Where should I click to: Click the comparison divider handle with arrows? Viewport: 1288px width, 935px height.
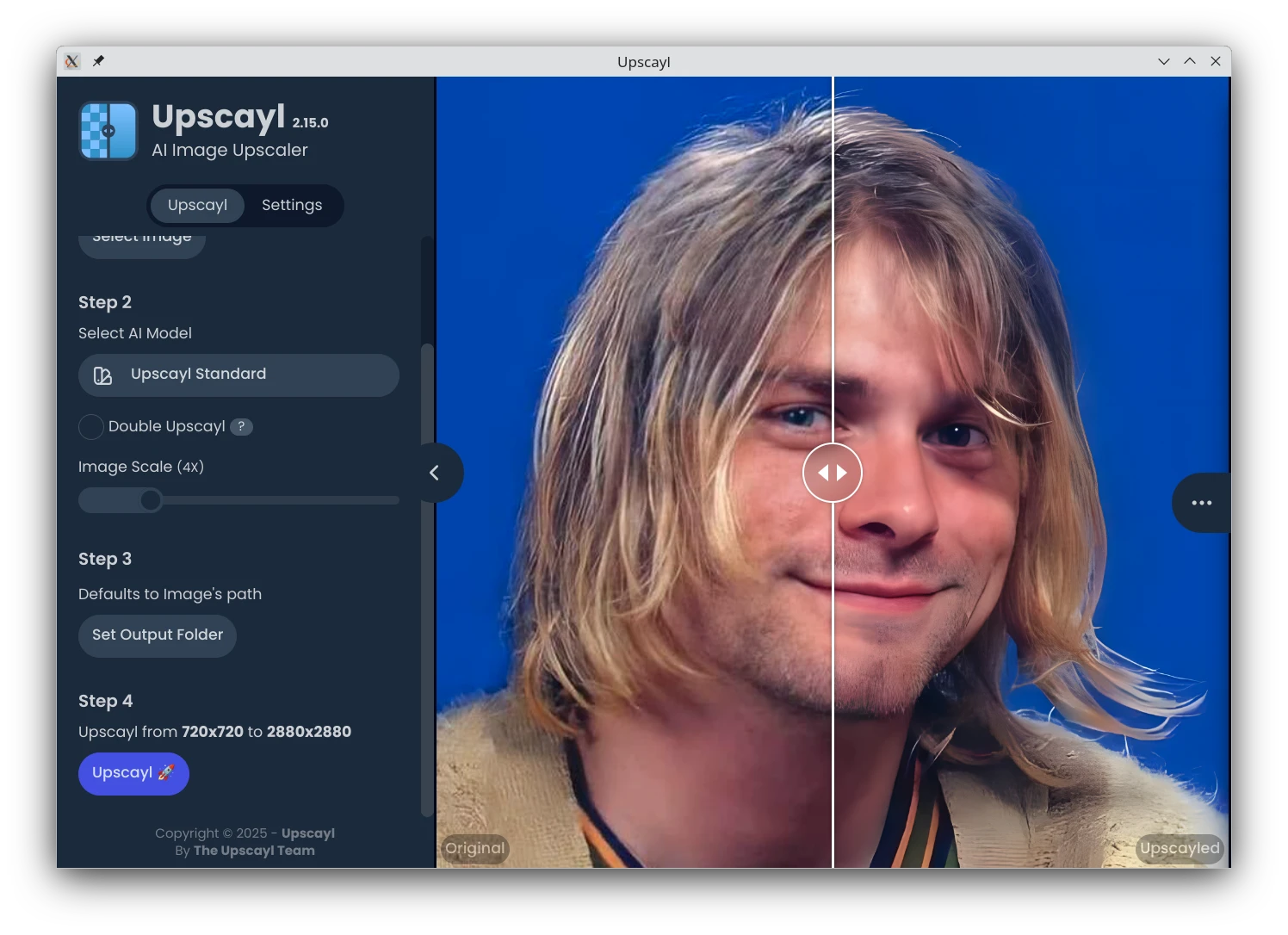[x=832, y=473]
